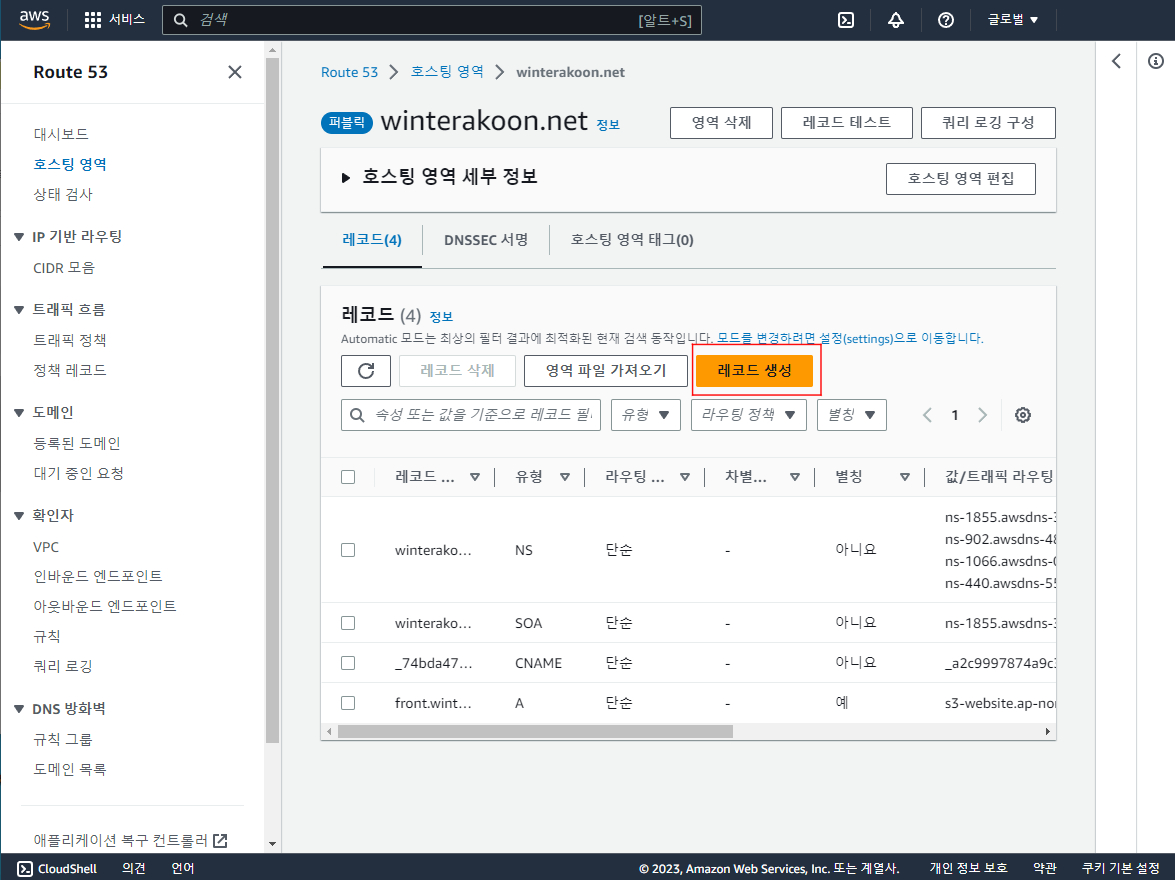Close the Route 53 side navigation
This screenshot has height=880, width=1175.
(x=235, y=72)
